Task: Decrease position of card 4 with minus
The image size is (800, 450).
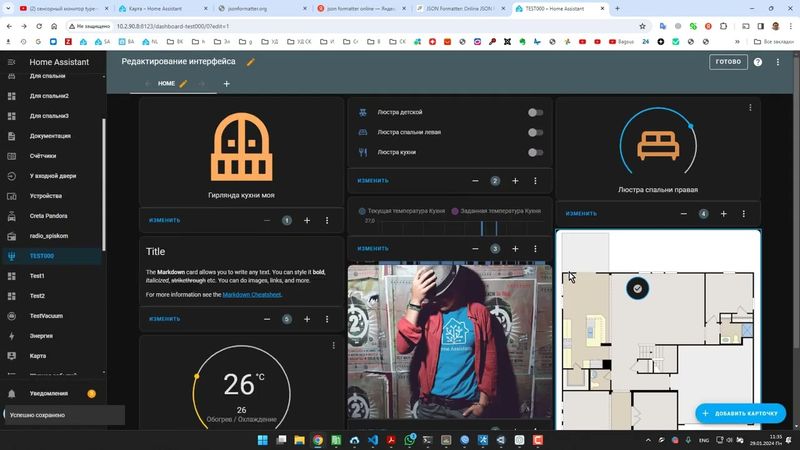Action: 684,214
